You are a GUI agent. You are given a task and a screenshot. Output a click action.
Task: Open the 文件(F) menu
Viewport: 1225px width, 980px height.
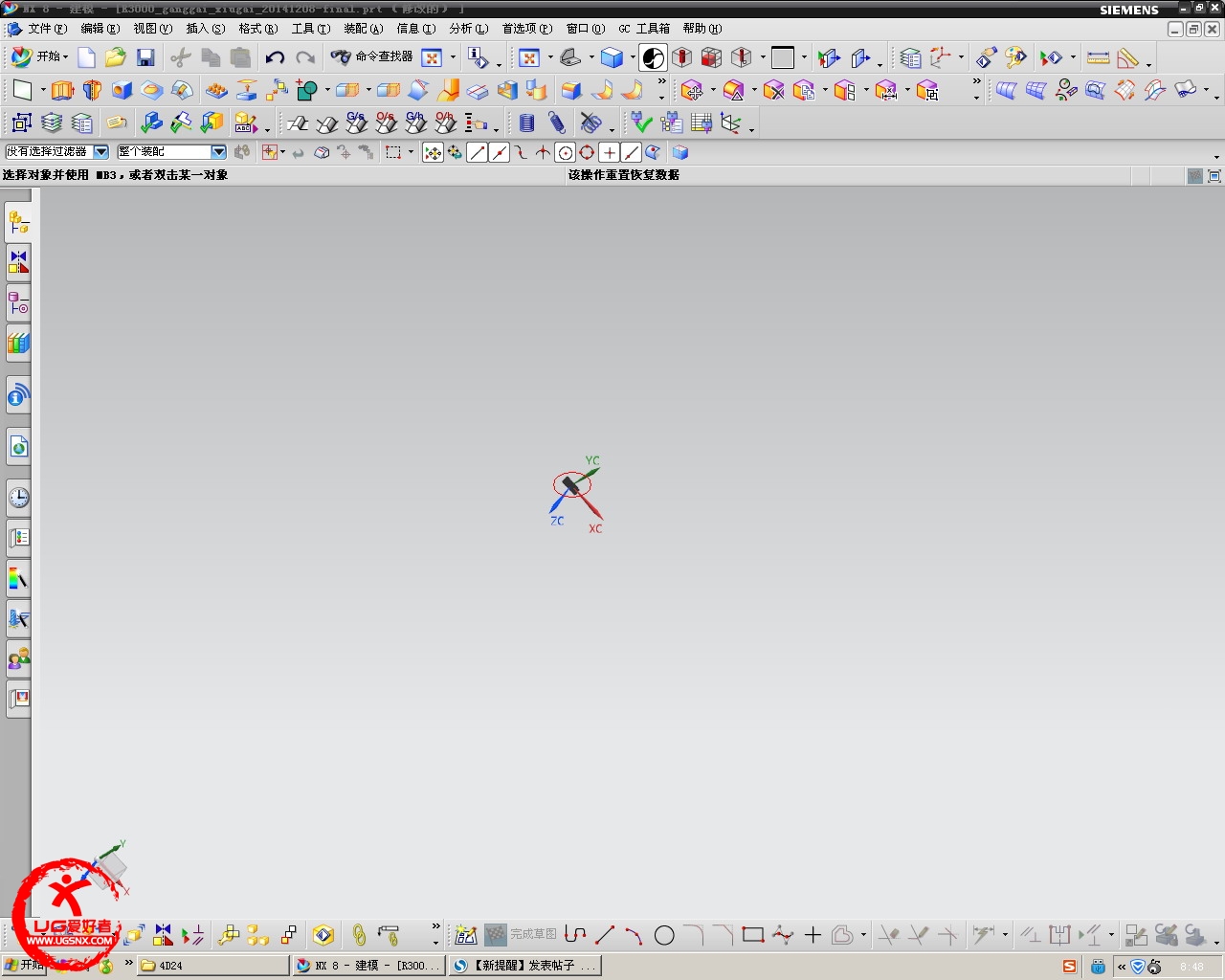pyautogui.click(x=48, y=29)
